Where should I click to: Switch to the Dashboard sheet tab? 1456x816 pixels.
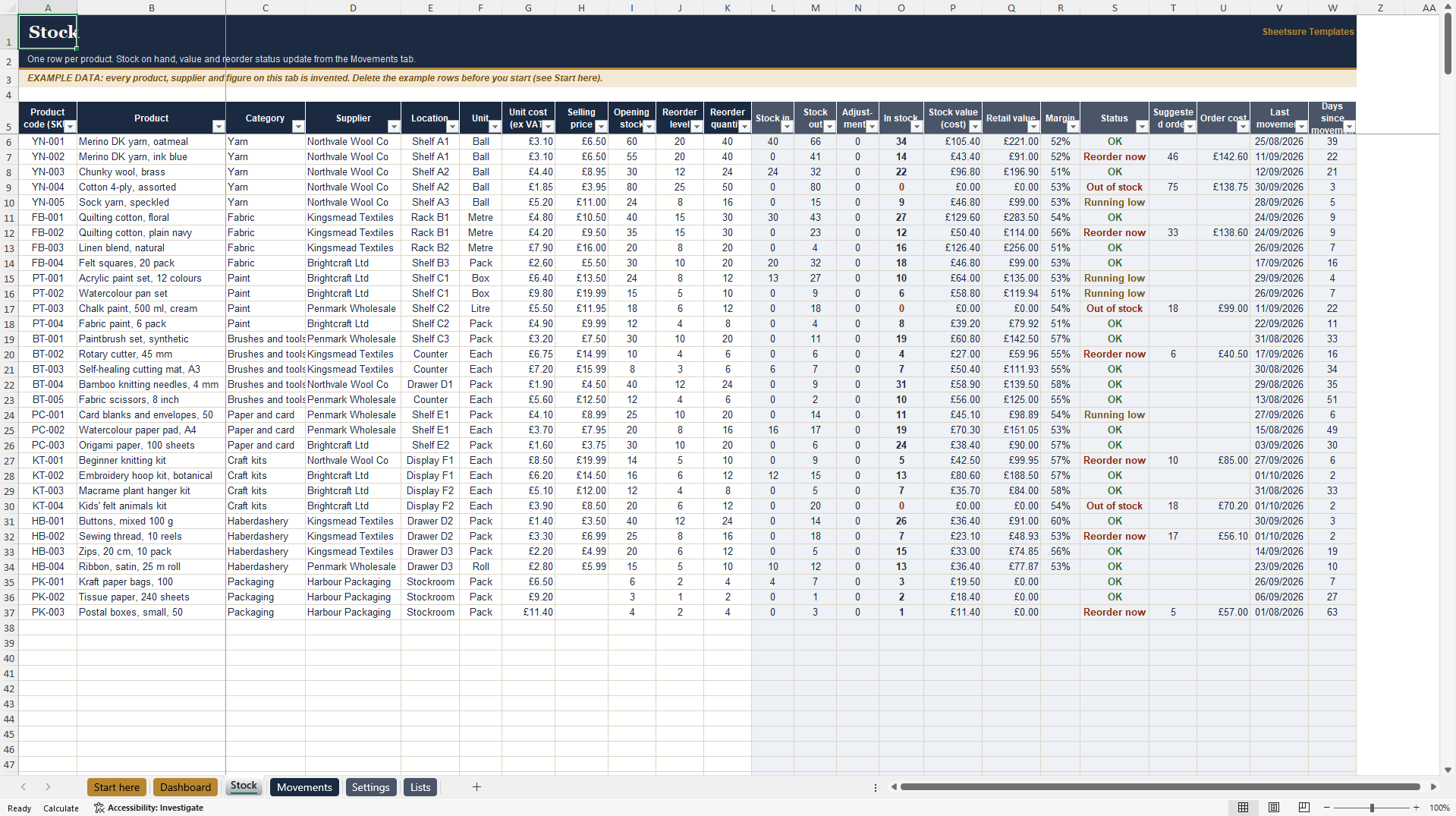[x=185, y=787]
